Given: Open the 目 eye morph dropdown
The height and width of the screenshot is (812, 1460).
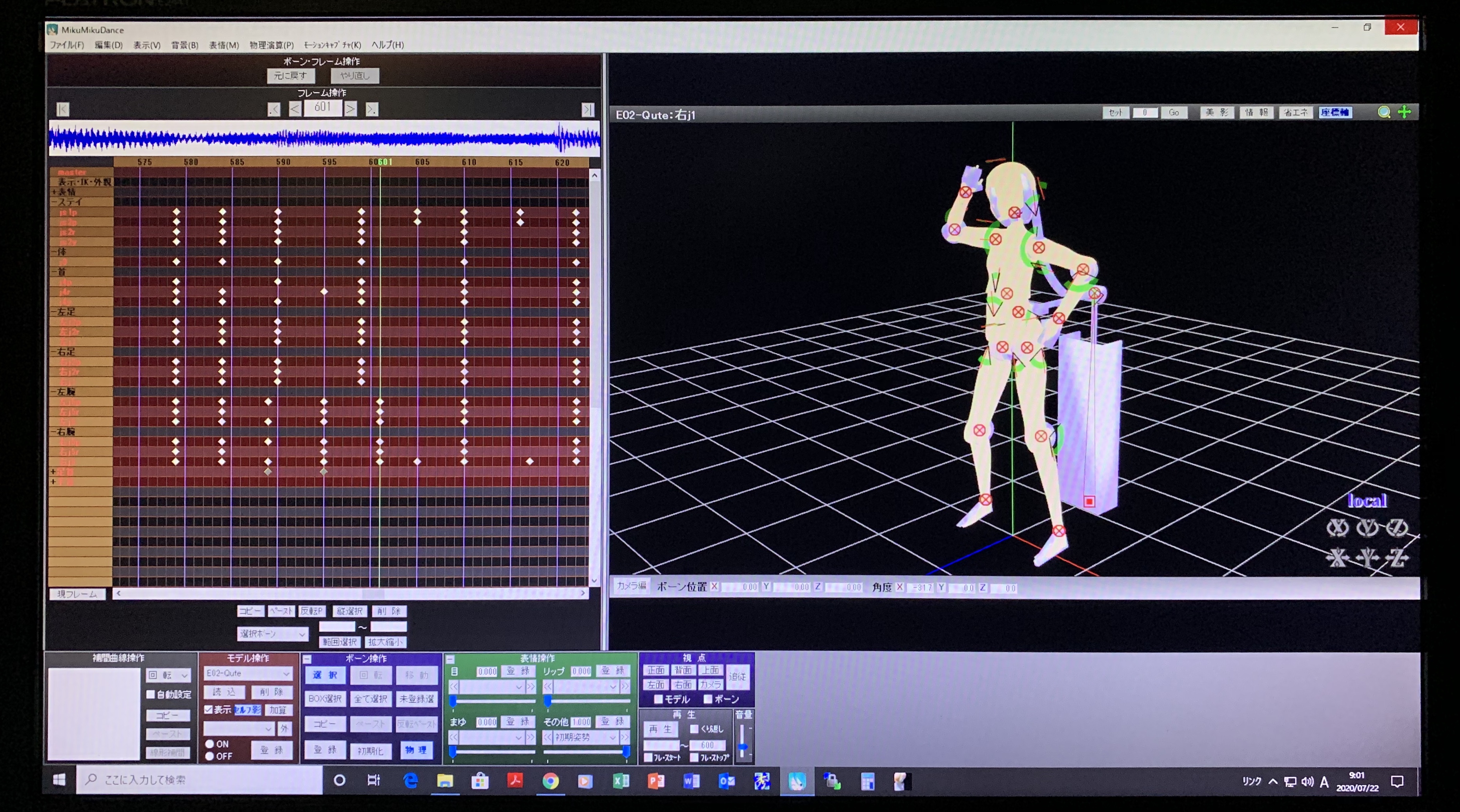Looking at the screenshot, I should point(492,686).
